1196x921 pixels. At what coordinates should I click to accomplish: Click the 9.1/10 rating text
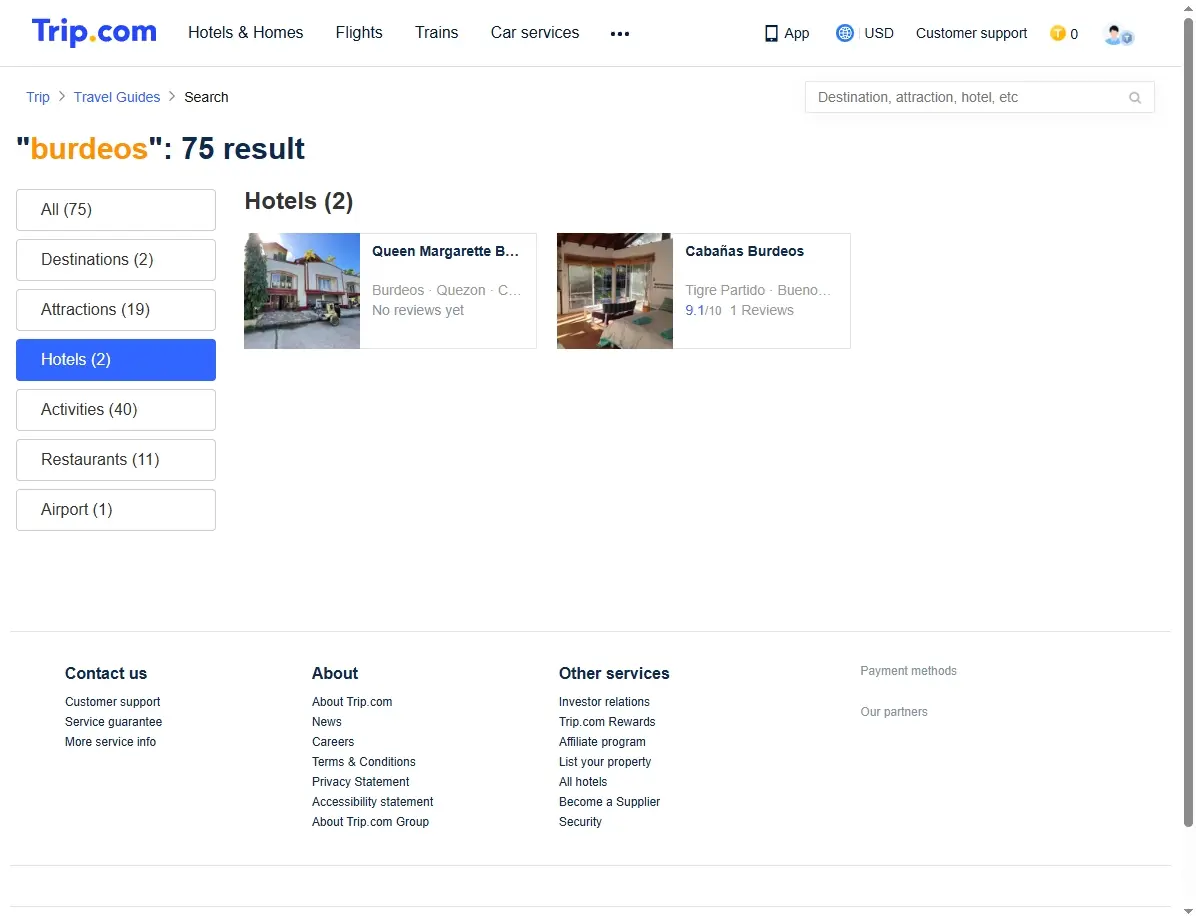(x=703, y=311)
